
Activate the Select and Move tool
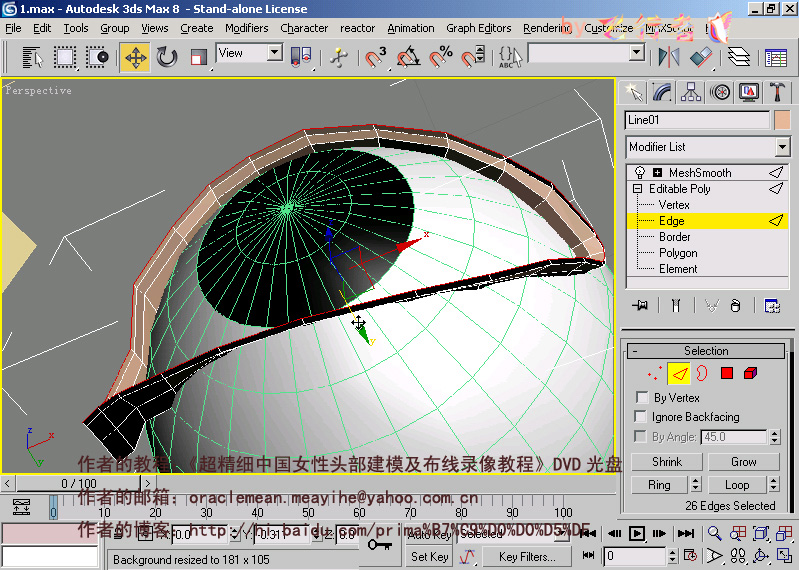pos(135,57)
